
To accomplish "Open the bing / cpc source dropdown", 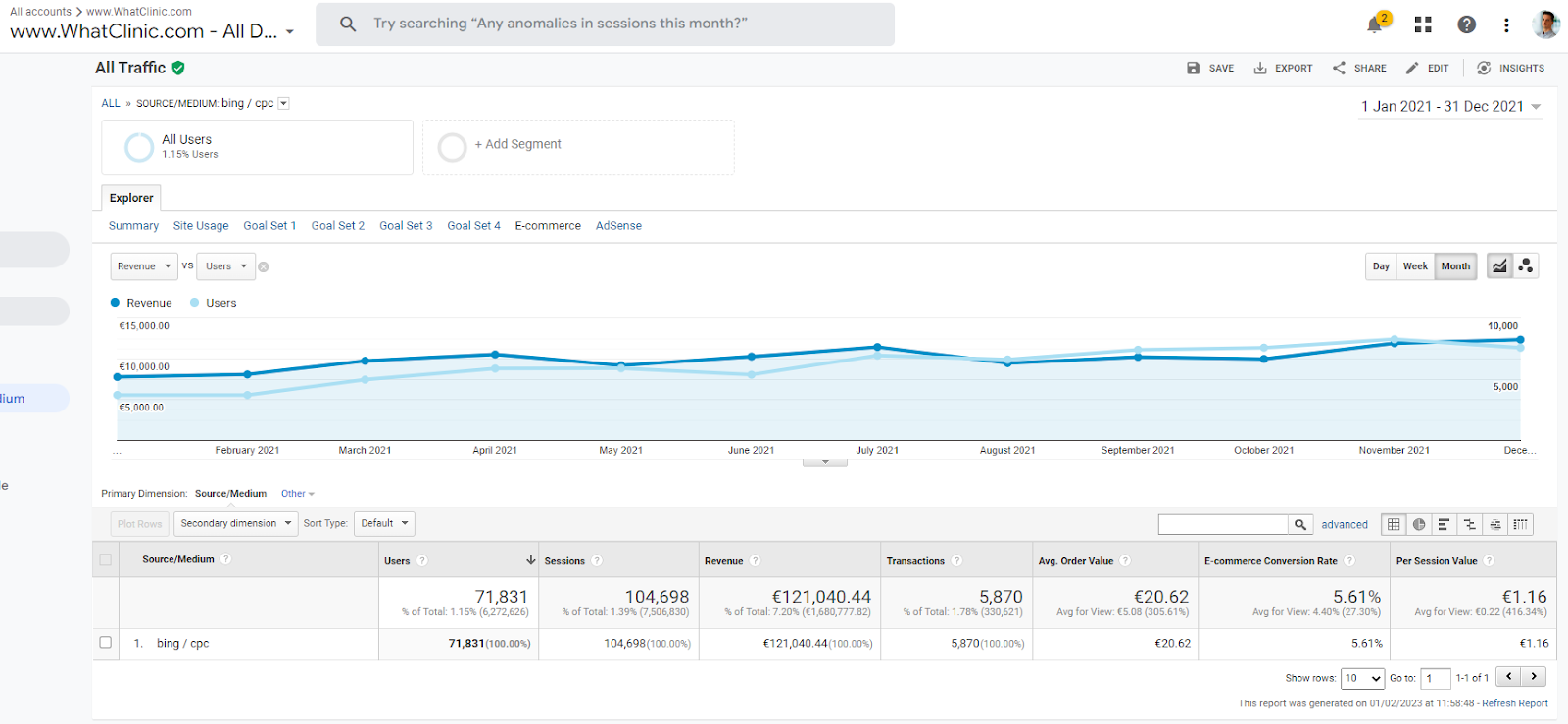I will 283,103.
